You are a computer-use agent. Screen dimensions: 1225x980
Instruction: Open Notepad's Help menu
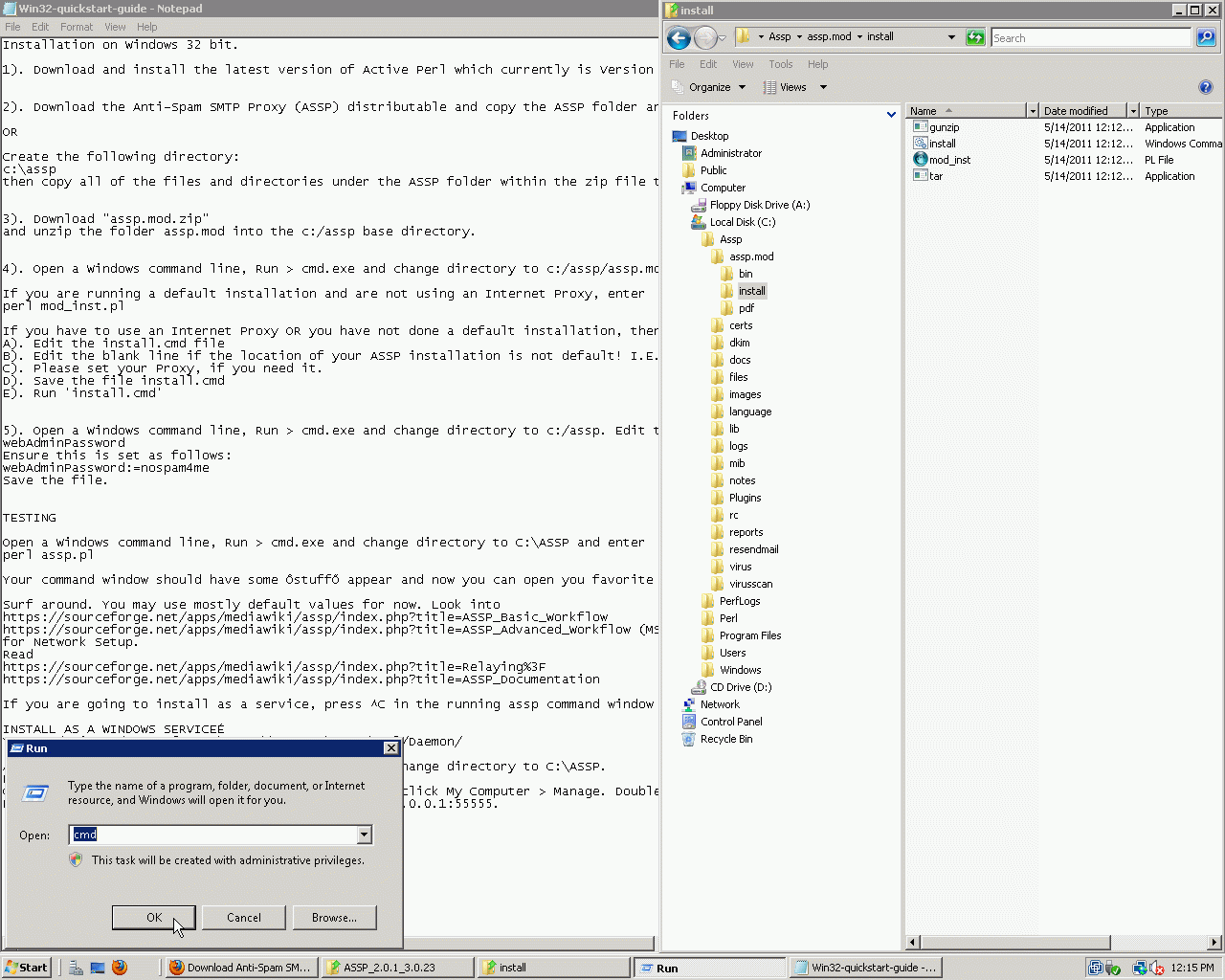pyautogui.click(x=146, y=27)
